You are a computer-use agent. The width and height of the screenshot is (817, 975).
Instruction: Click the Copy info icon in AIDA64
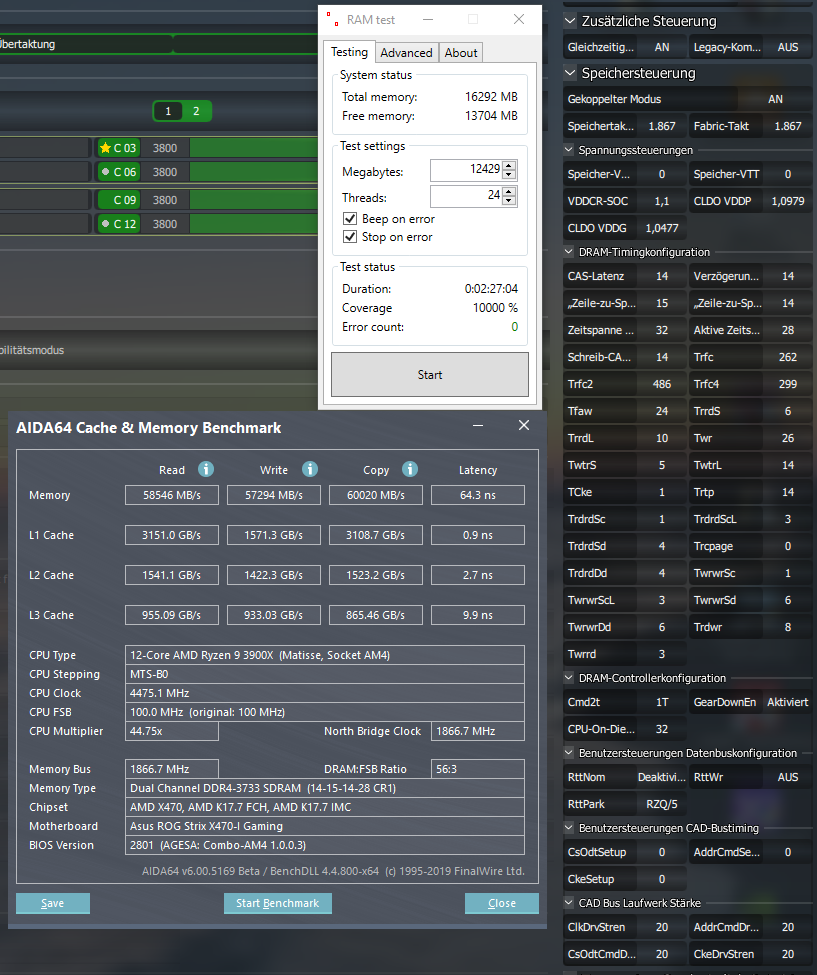[410, 469]
